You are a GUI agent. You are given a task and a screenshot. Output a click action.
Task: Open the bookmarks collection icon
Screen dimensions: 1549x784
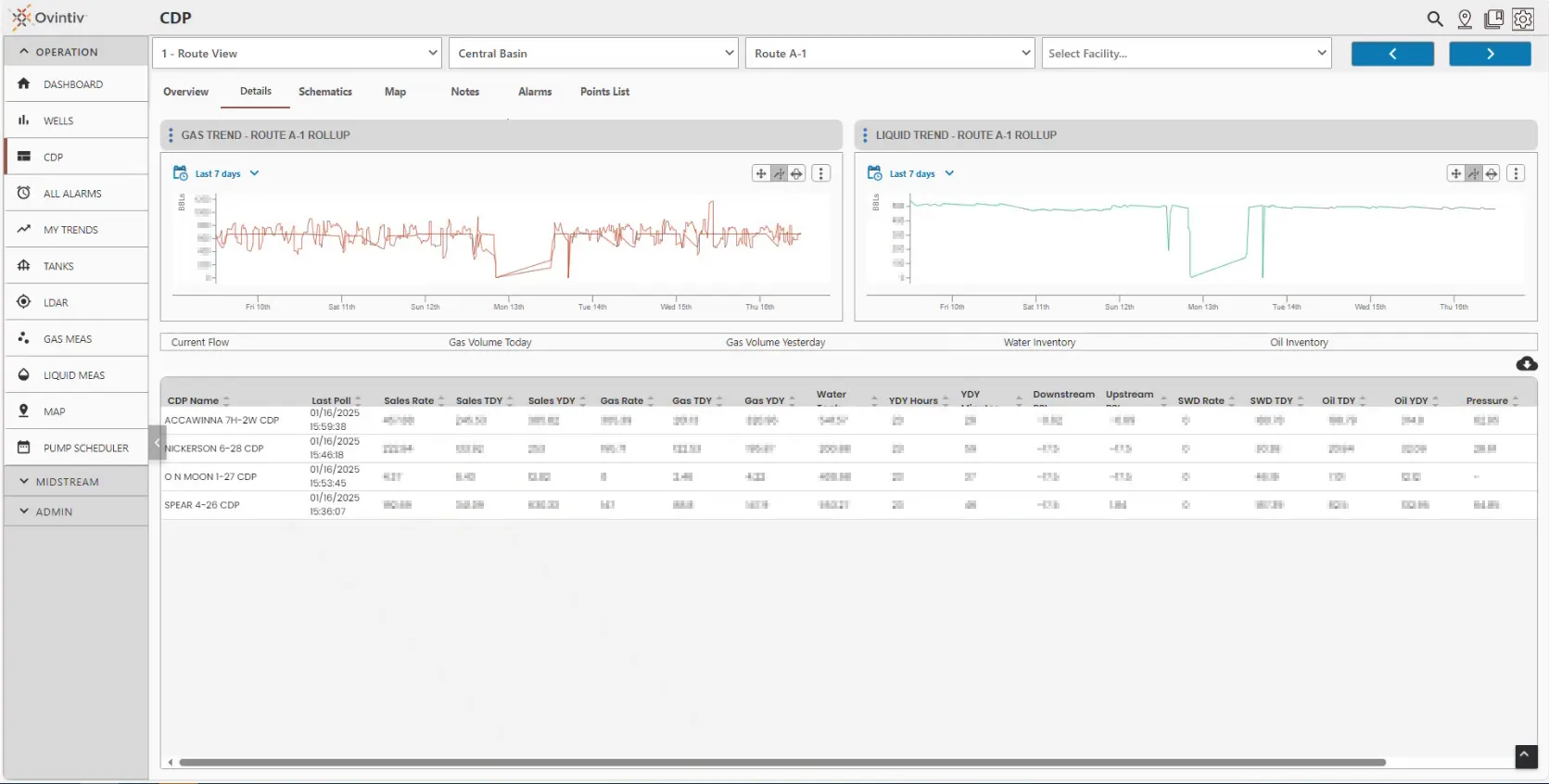[1493, 19]
